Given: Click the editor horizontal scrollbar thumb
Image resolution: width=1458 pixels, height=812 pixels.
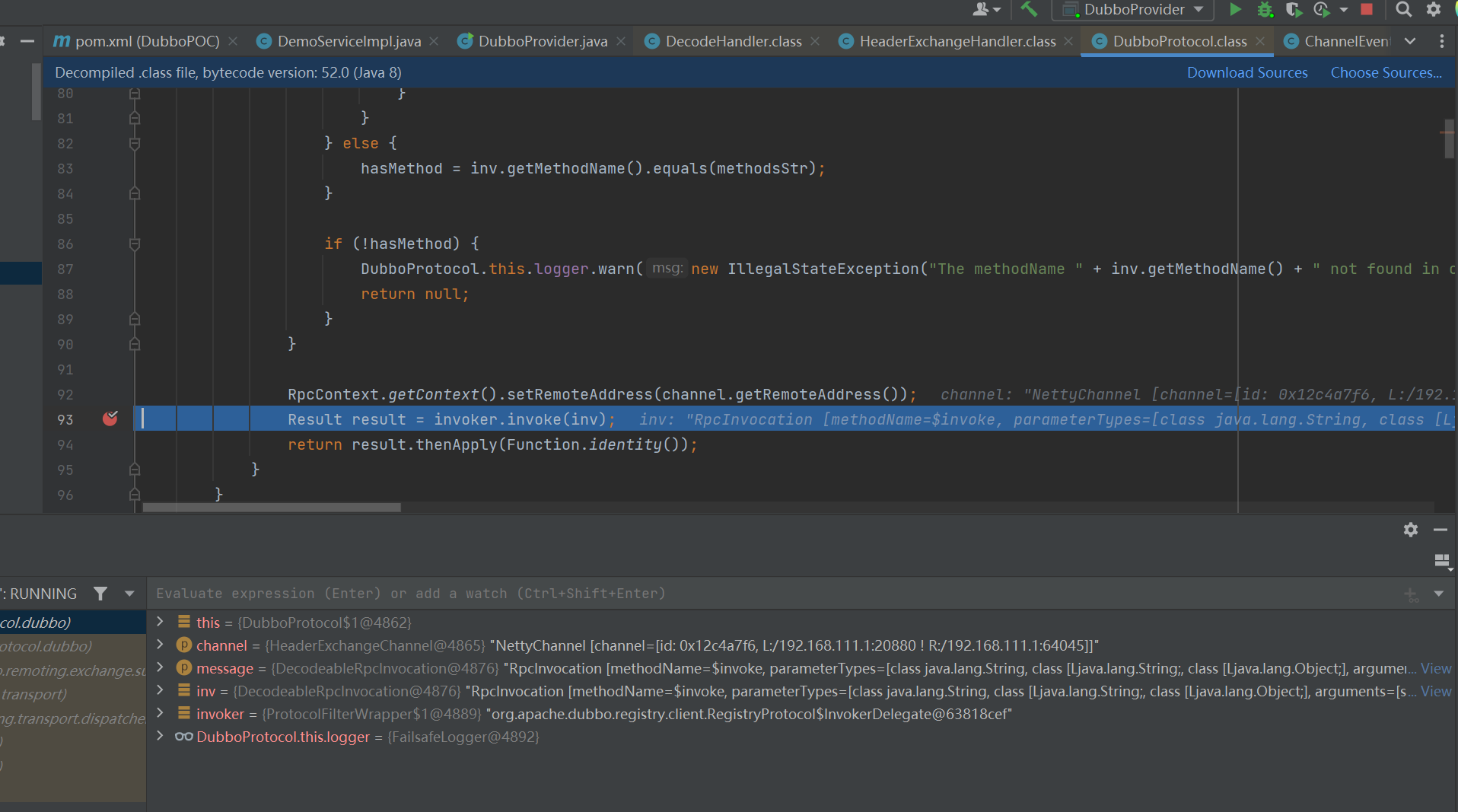Looking at the screenshot, I should [272, 507].
